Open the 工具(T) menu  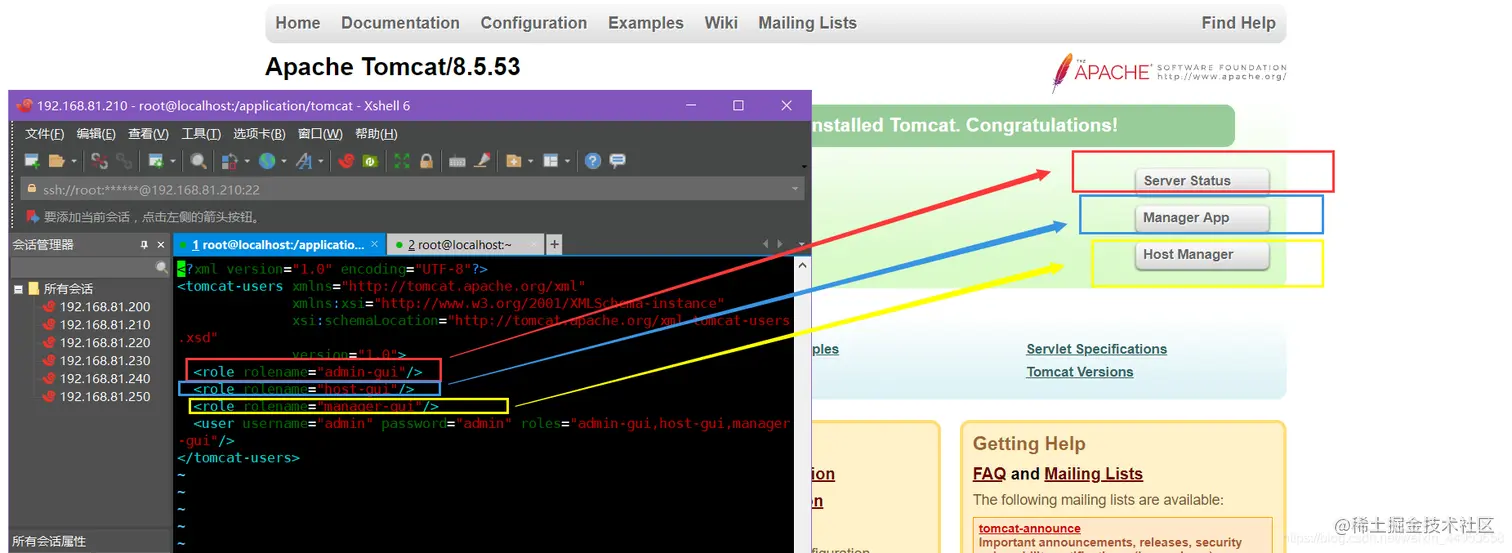point(201,134)
